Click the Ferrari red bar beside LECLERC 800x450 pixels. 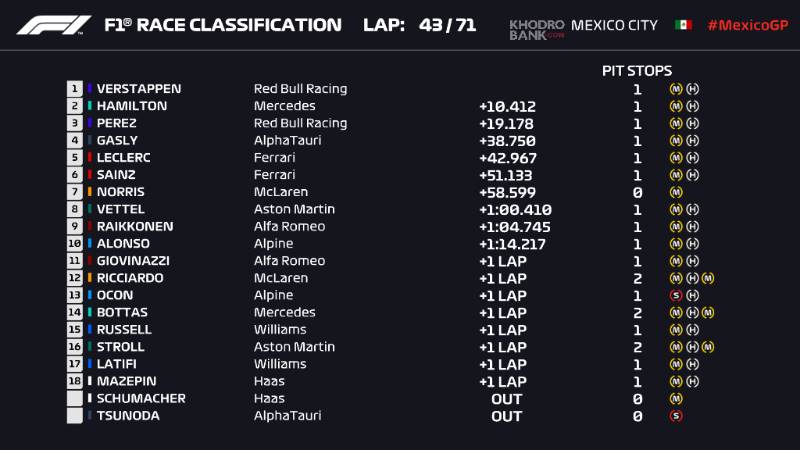[90, 157]
